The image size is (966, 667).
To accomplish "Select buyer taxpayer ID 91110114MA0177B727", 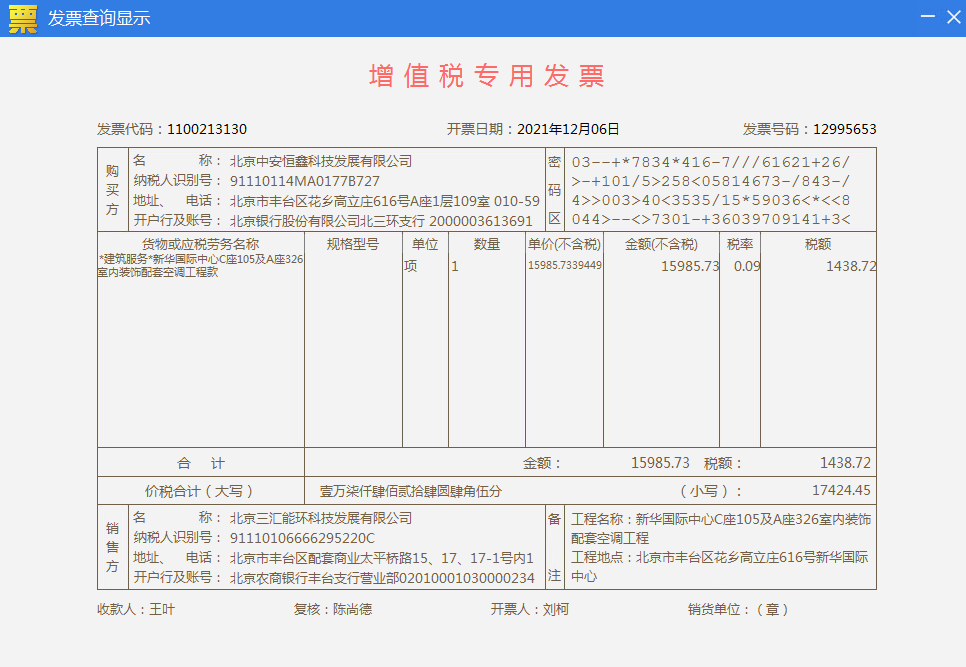I will point(305,181).
